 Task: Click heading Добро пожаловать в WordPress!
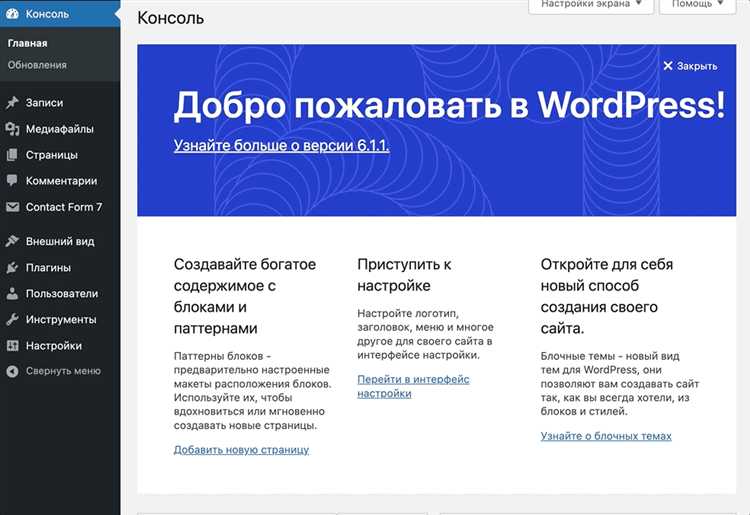pyautogui.click(x=449, y=105)
